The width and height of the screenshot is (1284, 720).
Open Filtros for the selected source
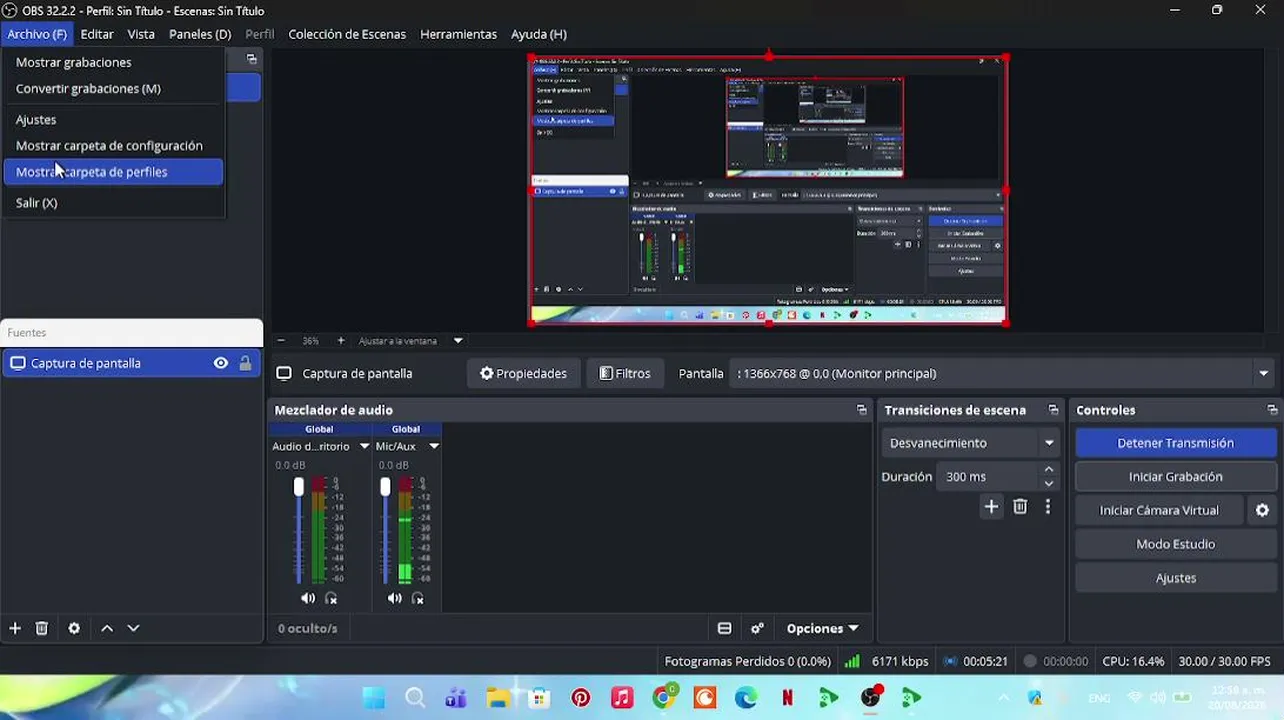pos(625,373)
